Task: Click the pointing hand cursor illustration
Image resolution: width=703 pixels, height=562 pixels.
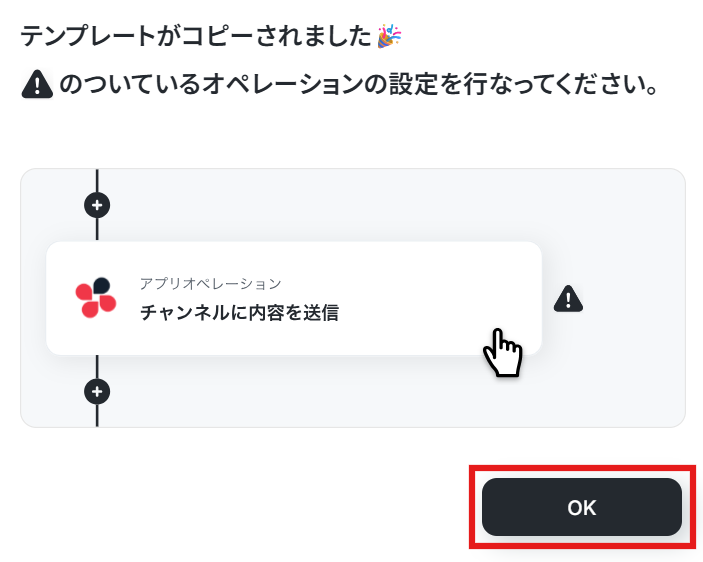Action: pos(503,353)
